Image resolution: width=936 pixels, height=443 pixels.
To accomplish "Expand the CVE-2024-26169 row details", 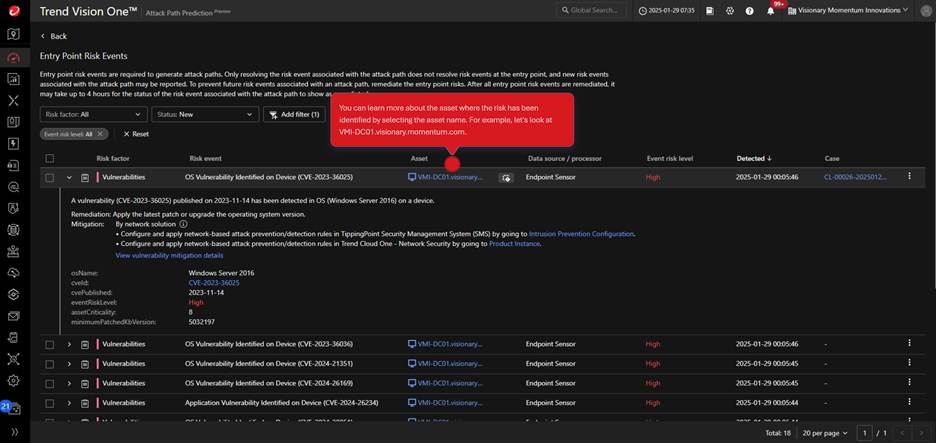I will (x=69, y=383).
